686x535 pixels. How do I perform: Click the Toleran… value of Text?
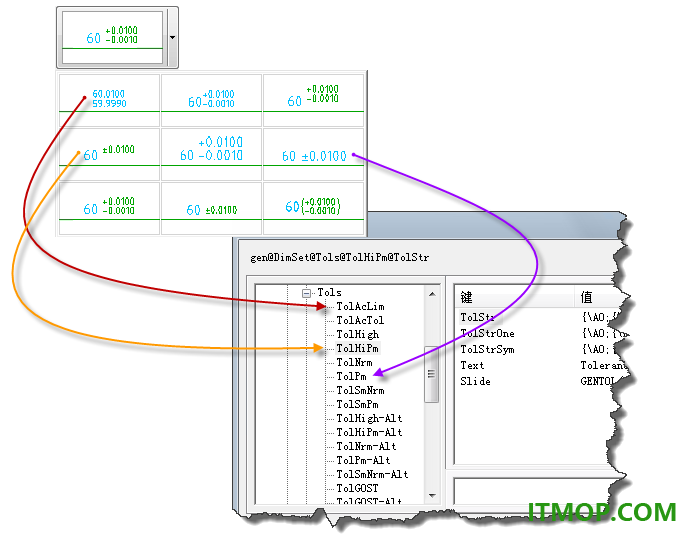603,365
